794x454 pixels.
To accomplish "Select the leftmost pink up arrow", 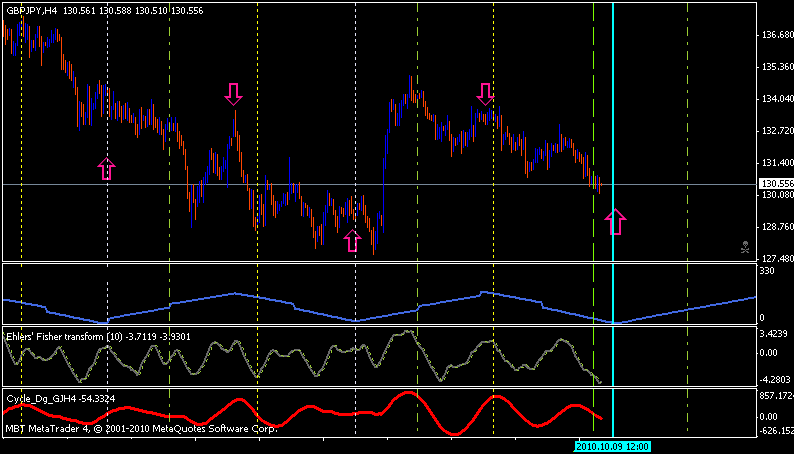I will point(106,168).
